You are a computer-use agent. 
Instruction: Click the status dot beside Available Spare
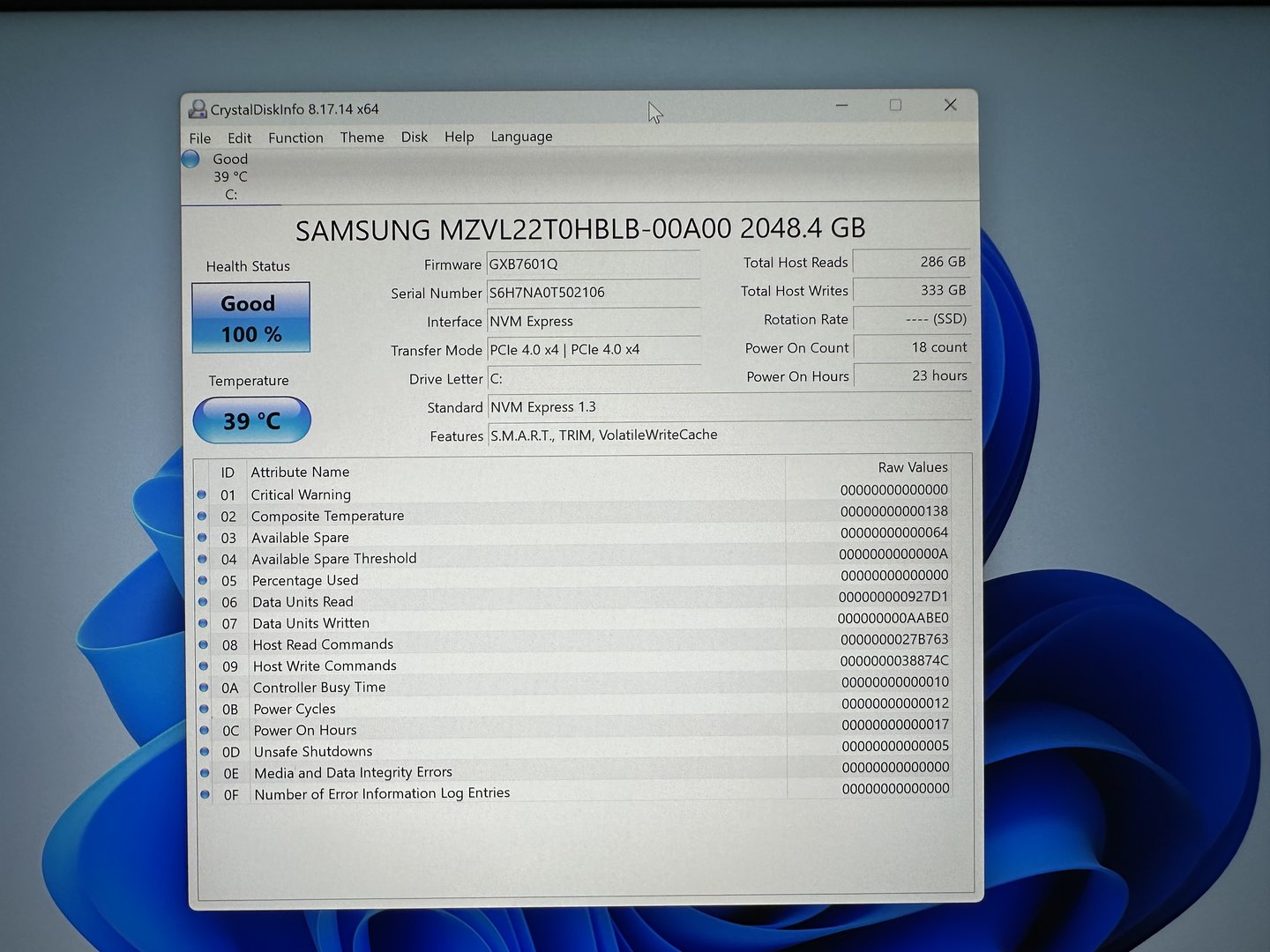pyautogui.click(x=202, y=538)
